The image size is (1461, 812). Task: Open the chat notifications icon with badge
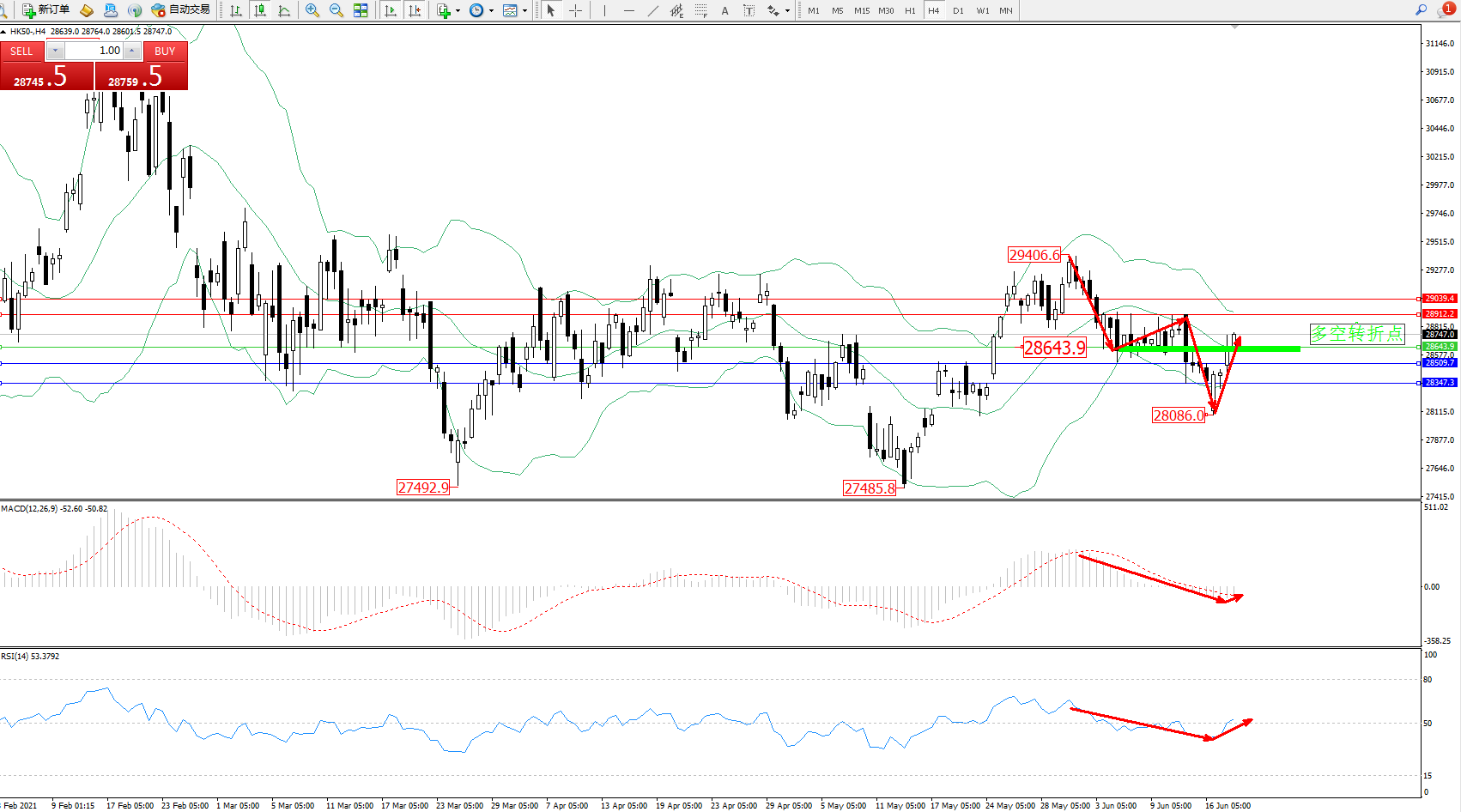(1446, 10)
